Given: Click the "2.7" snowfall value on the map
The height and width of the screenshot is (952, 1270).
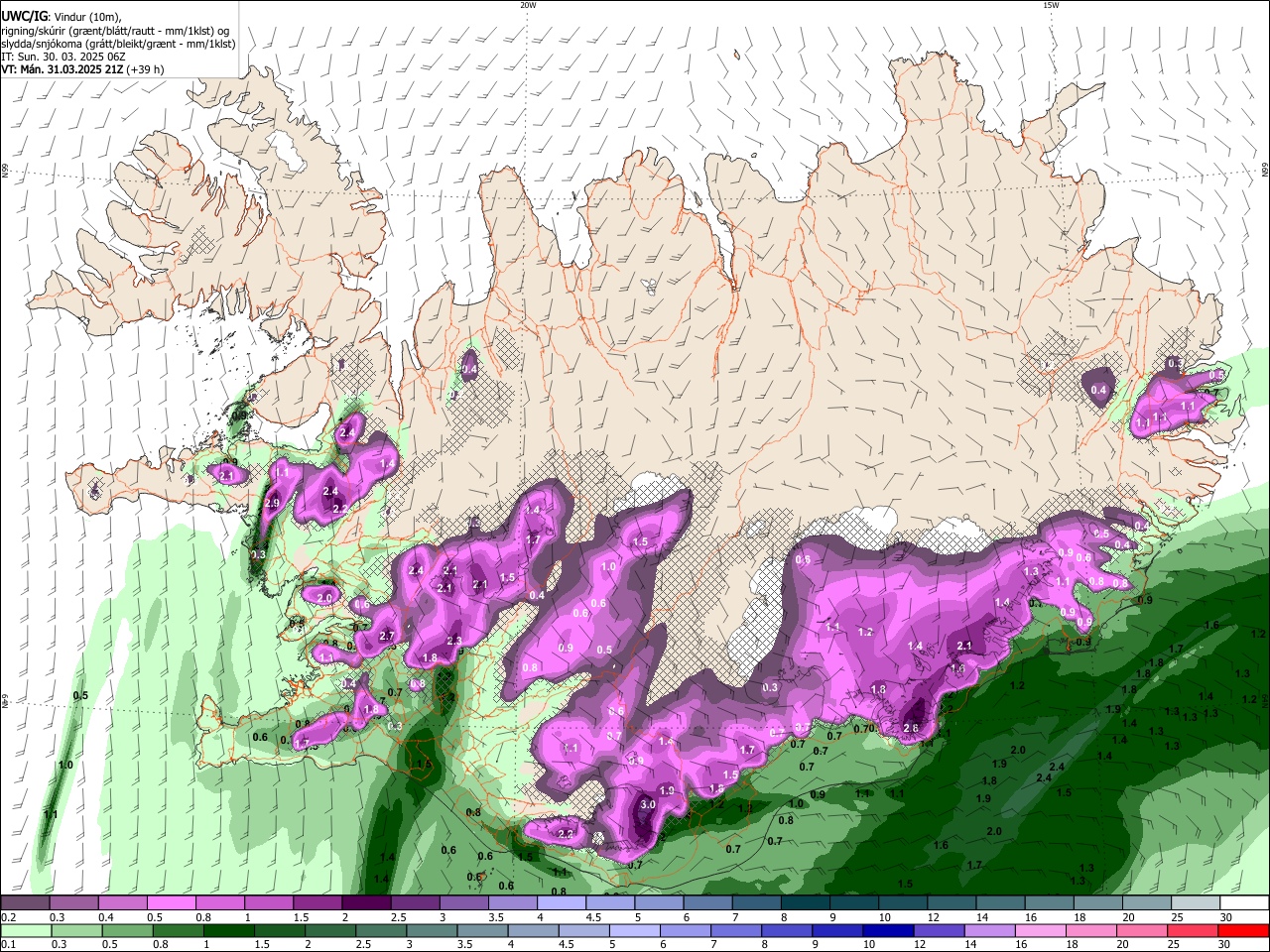Looking at the screenshot, I should coord(387,636).
